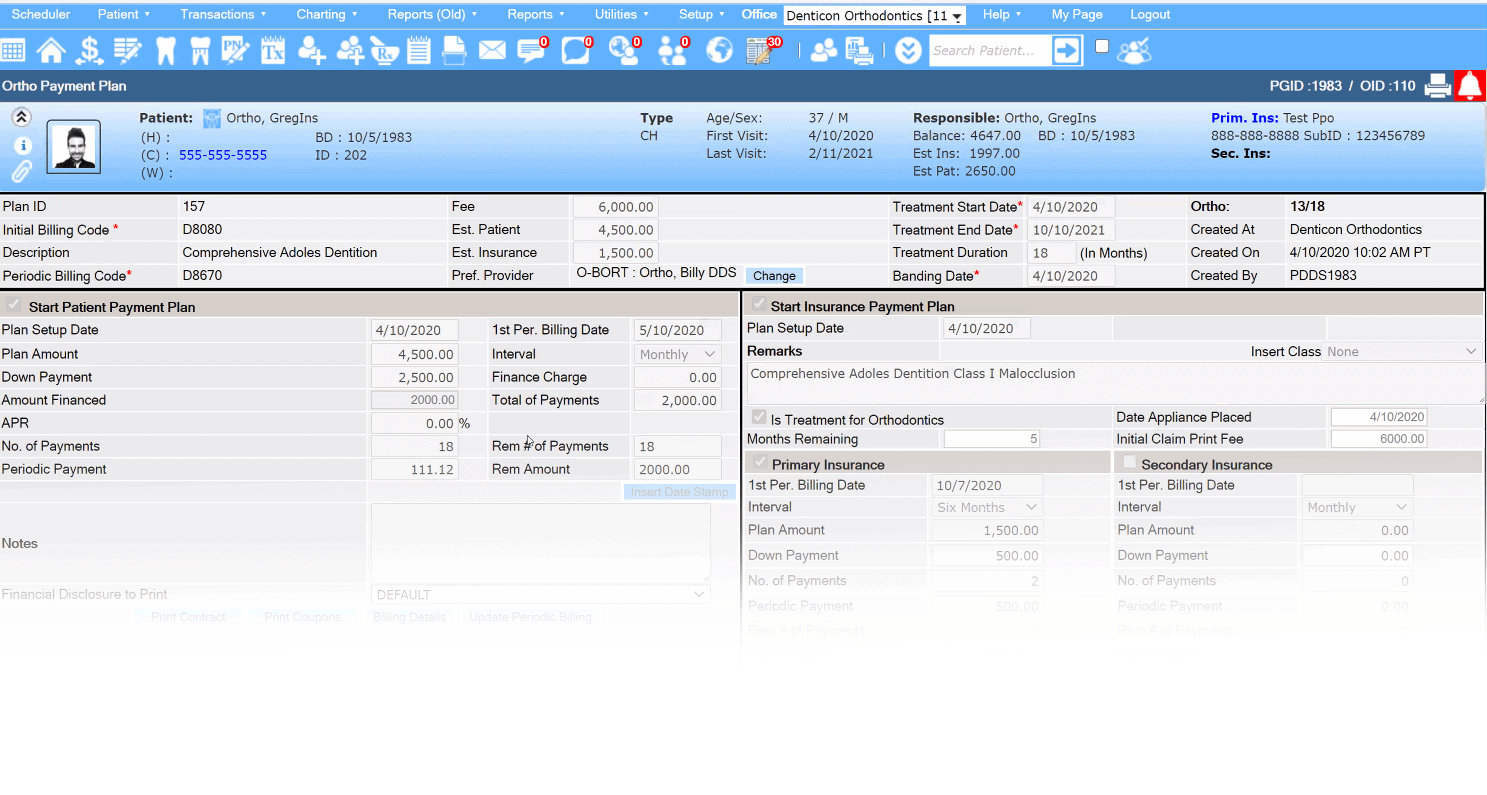Open the Transactions menu
This screenshot has height=795, width=1487.
(218, 14)
